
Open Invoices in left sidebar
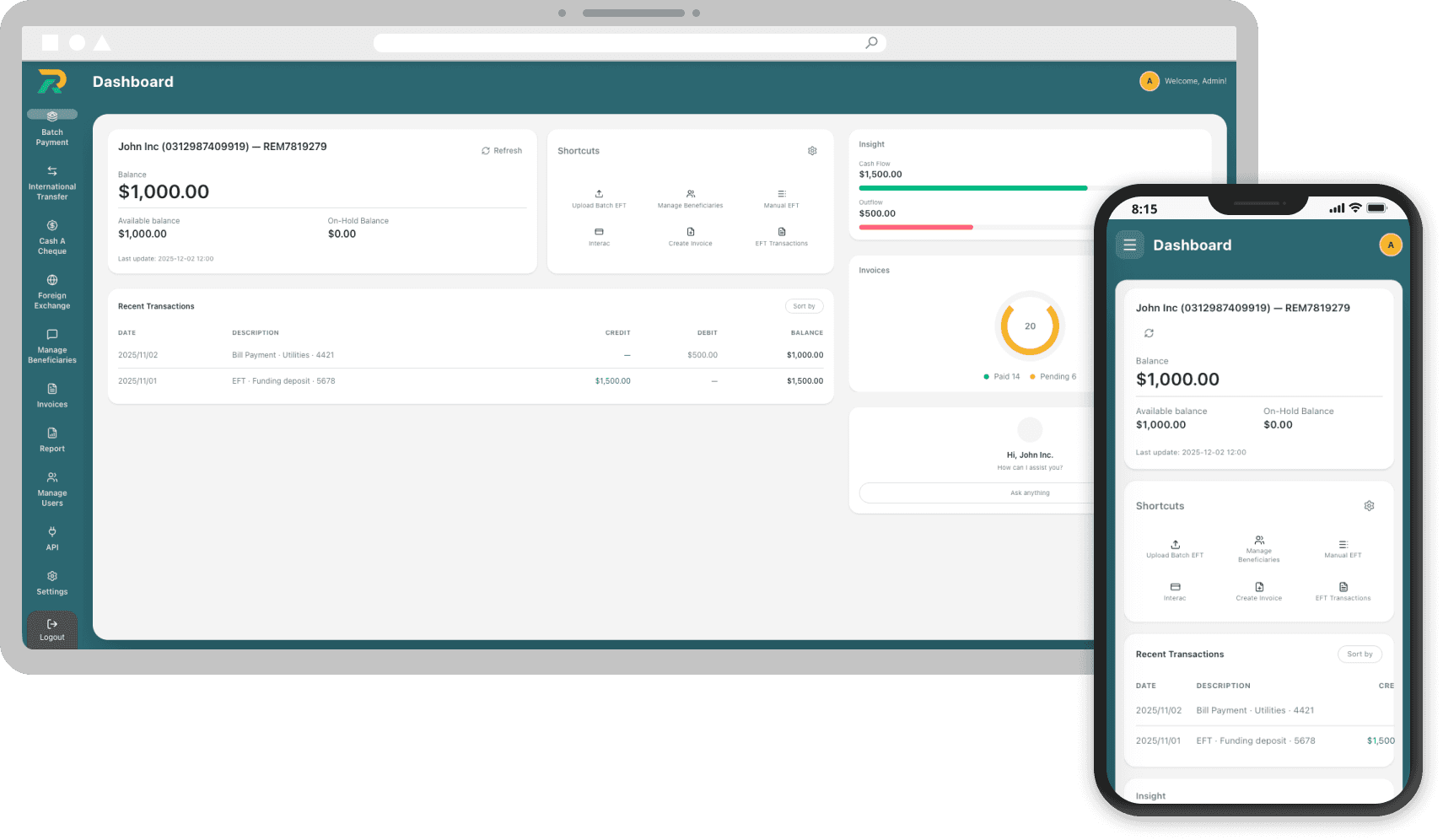pos(52,396)
